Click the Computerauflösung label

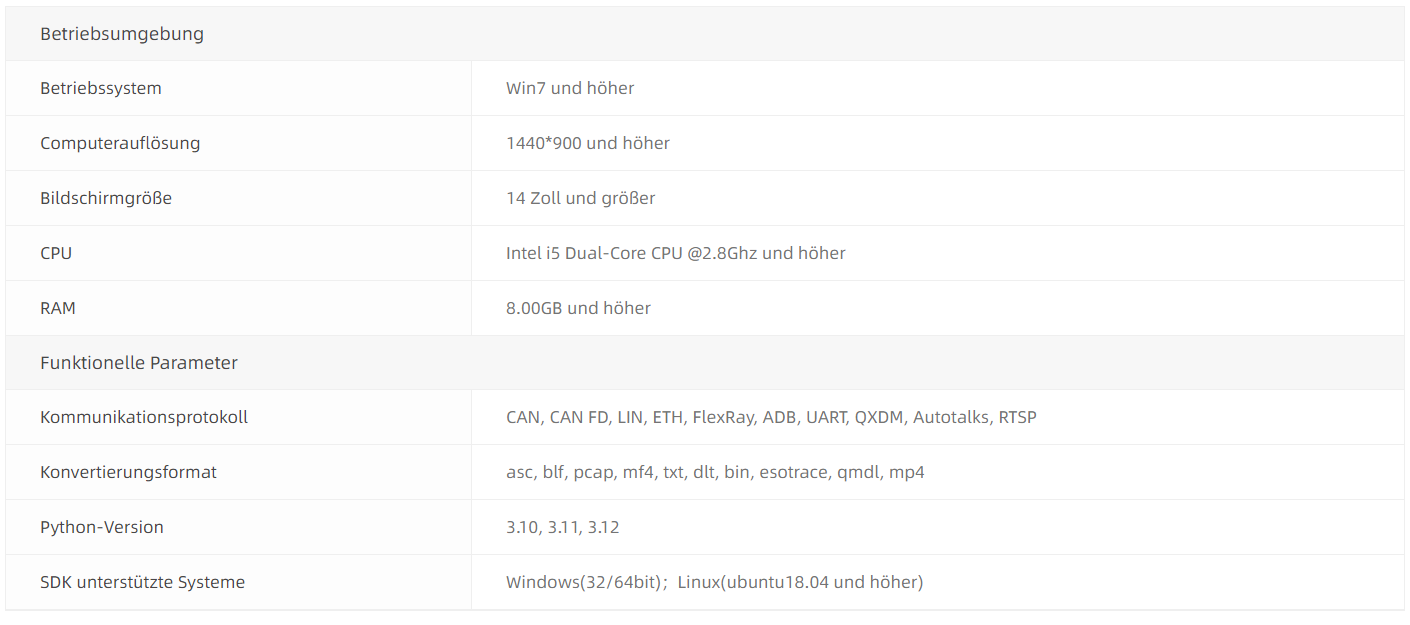[x=120, y=143]
